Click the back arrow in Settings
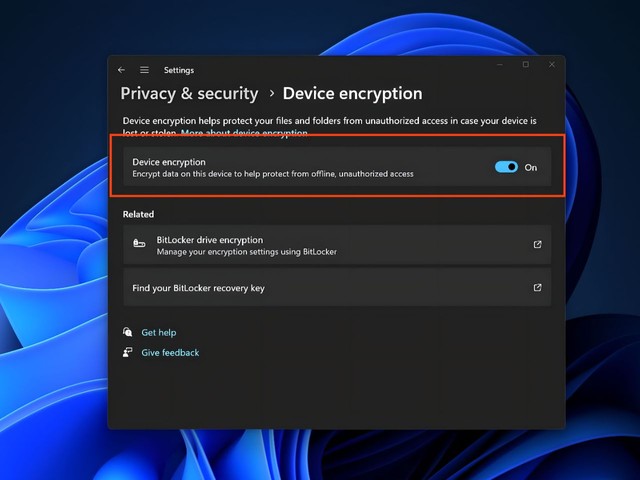The image size is (640, 480). coord(121,70)
